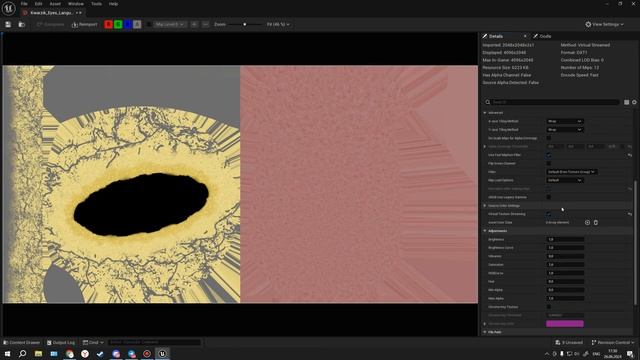Screen dimensions: 640x360
Task: Switch to the Details tab
Action: [x=496, y=36]
